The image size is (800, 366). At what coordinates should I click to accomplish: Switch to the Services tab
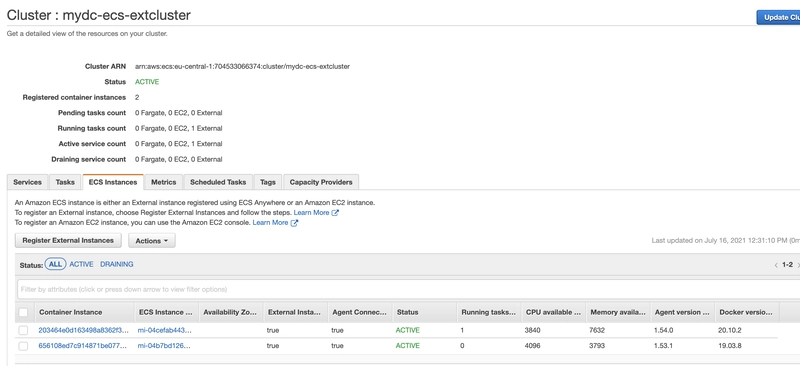pos(28,182)
